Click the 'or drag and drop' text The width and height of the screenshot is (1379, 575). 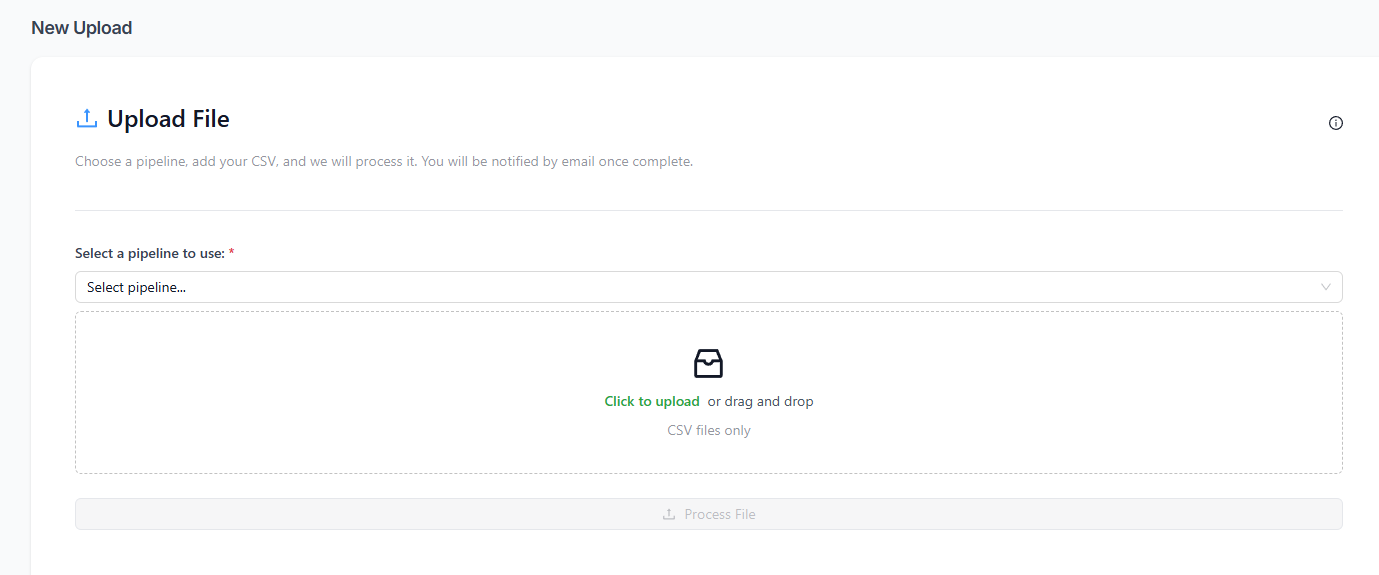click(760, 401)
